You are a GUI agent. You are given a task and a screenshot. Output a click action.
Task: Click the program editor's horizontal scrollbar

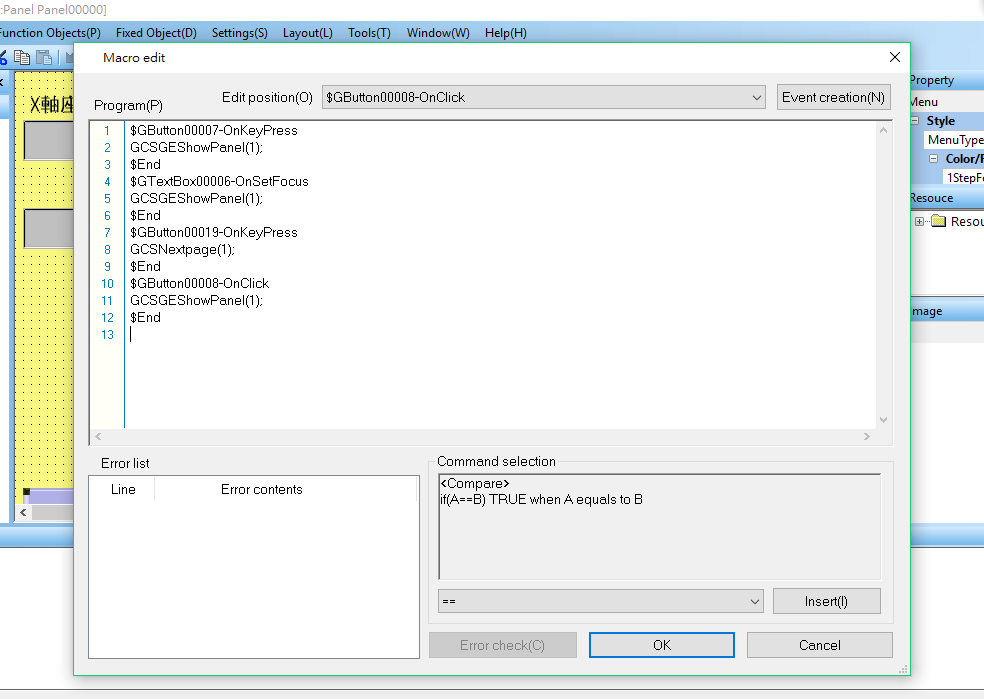point(482,437)
